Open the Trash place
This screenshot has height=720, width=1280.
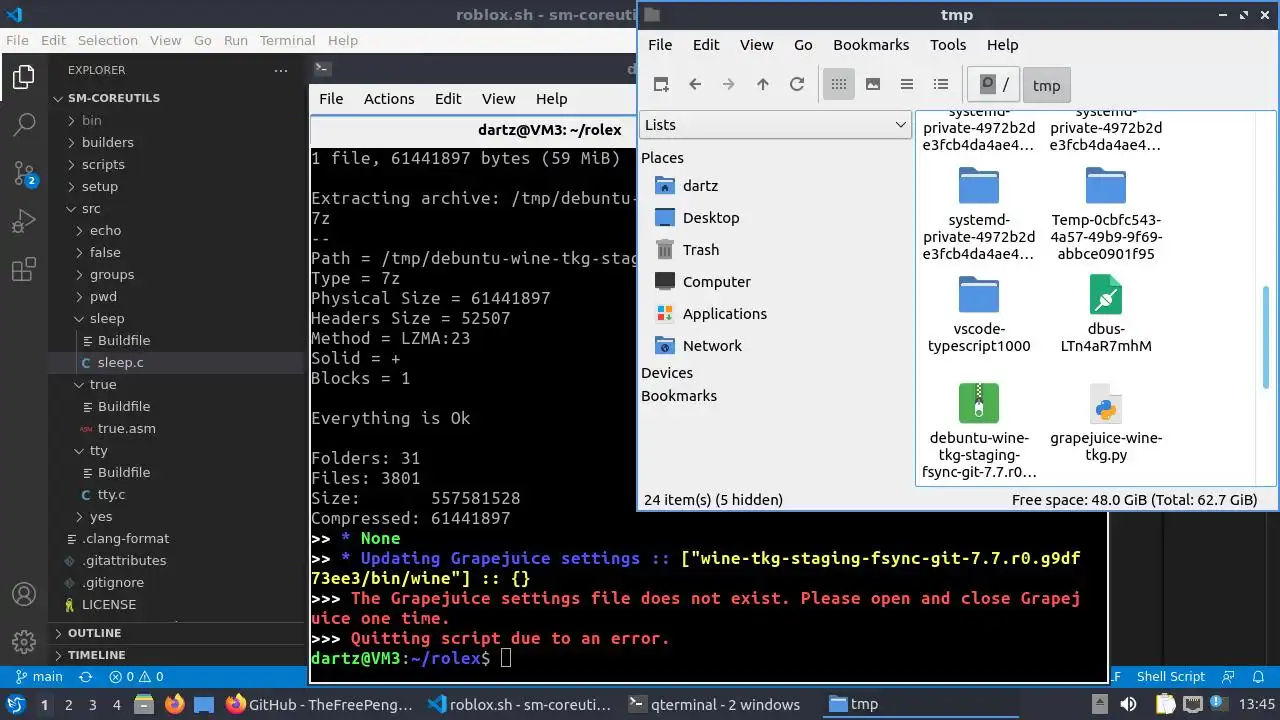click(701, 250)
